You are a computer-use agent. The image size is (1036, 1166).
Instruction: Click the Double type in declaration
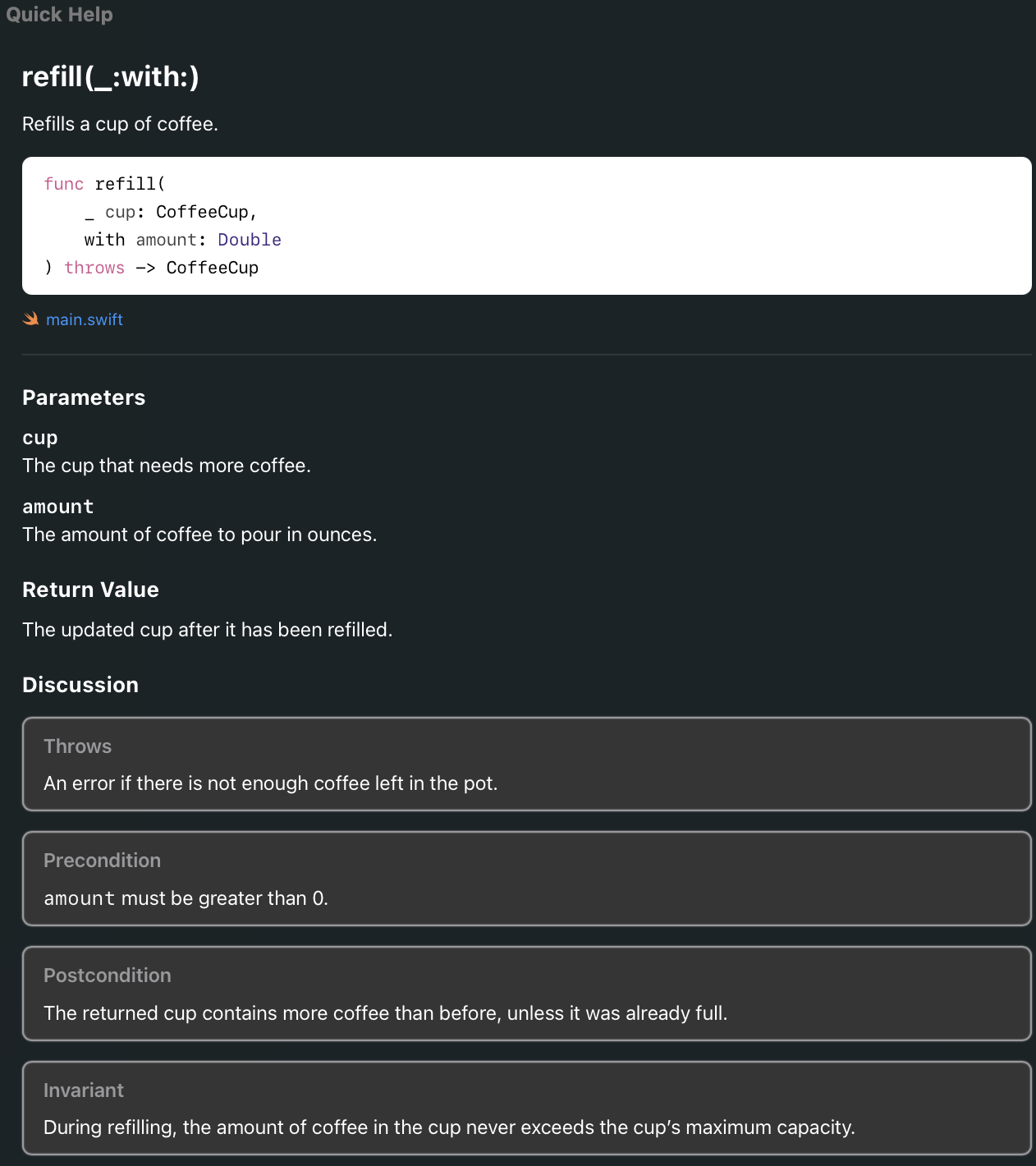(x=250, y=240)
